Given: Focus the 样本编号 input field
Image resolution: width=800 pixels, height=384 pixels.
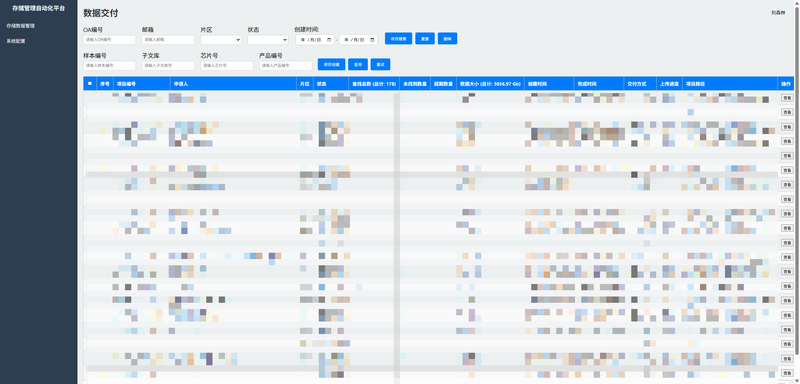Looking at the screenshot, I should point(110,65).
